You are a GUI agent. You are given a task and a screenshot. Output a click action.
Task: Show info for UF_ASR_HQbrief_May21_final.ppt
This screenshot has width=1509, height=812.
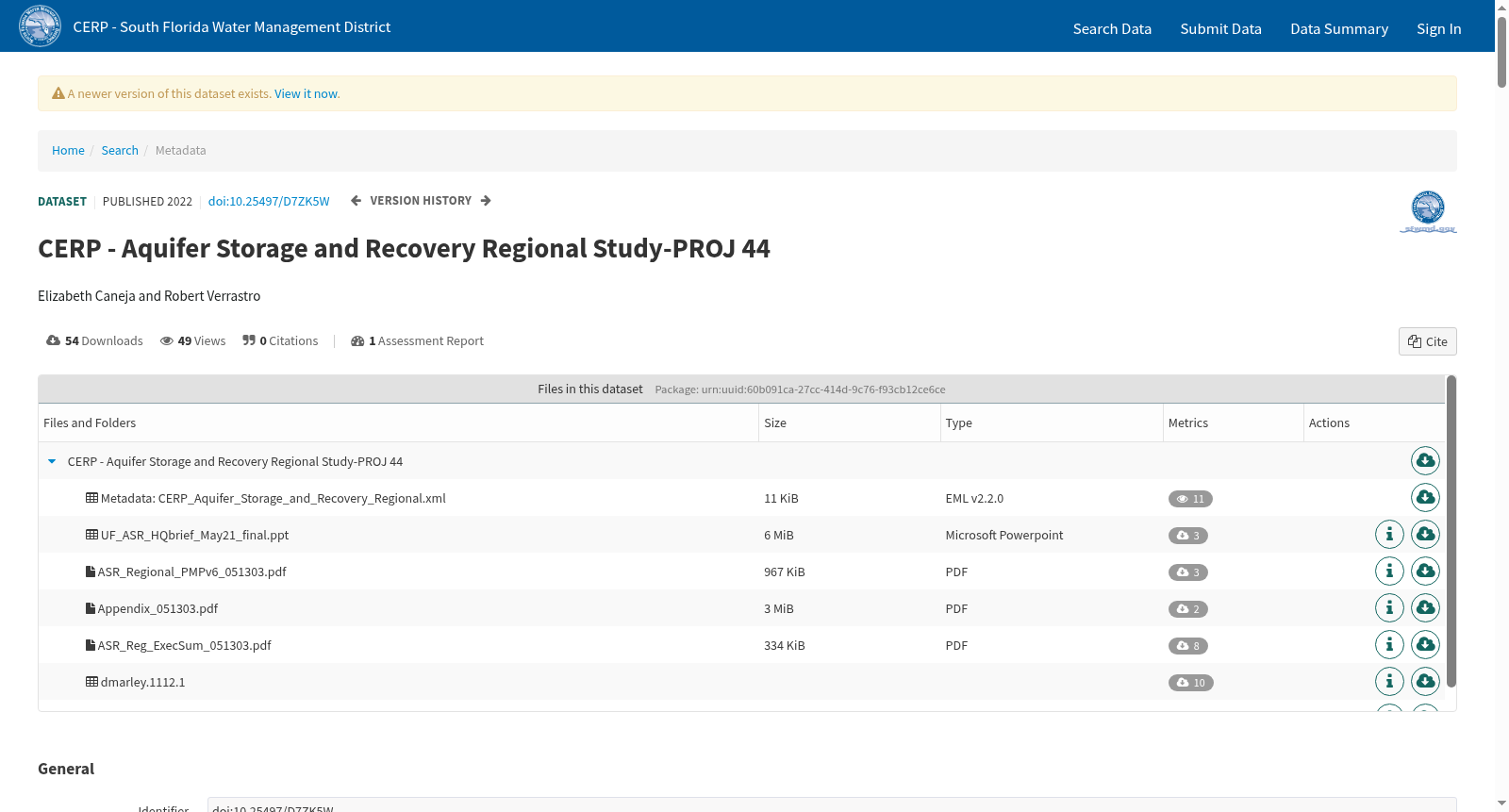1389,534
